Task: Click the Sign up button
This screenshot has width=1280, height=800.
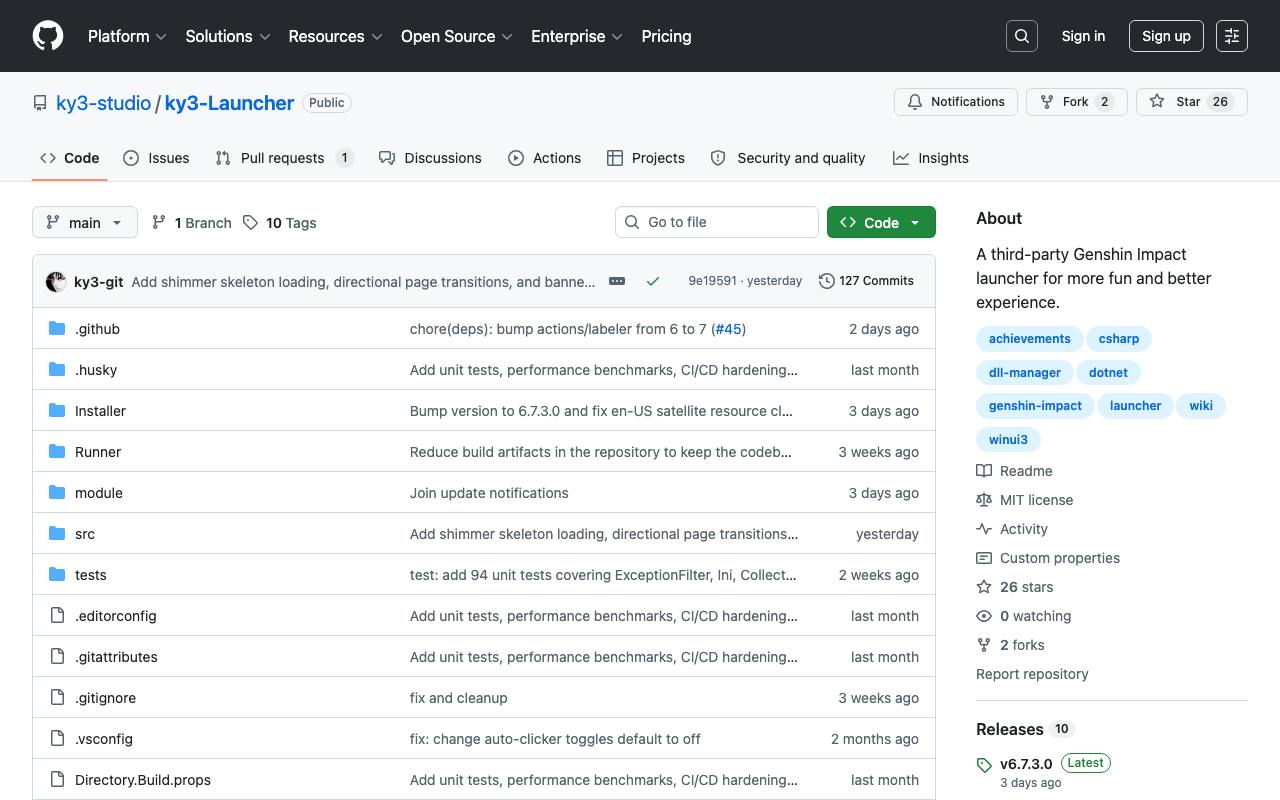Action: (1166, 36)
